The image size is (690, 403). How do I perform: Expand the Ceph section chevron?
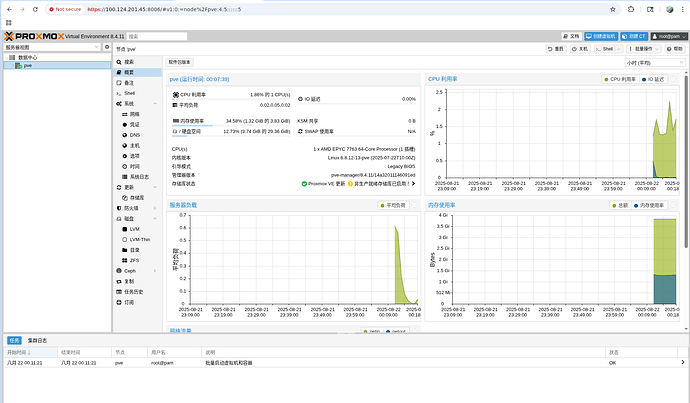point(155,271)
